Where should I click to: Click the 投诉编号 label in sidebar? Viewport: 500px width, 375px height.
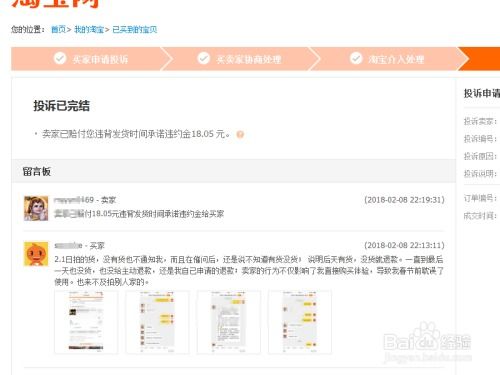coord(480,139)
